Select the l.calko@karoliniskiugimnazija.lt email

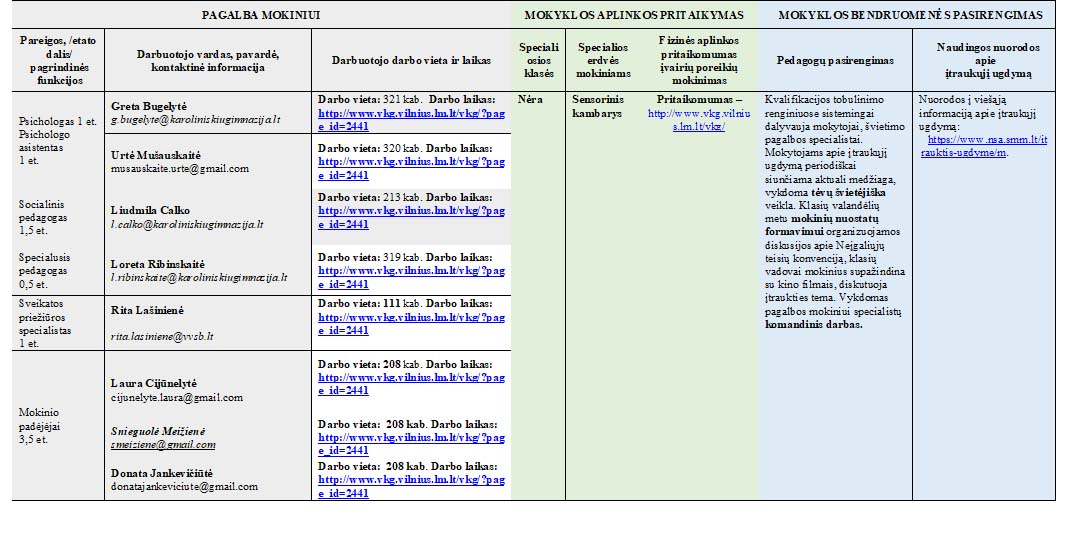[186, 225]
